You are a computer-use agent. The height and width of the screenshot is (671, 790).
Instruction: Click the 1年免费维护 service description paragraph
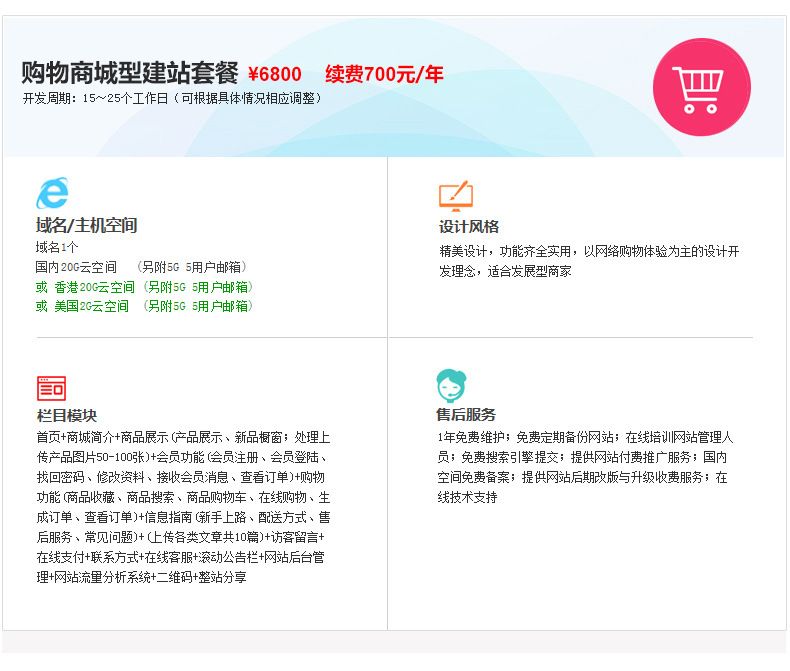click(x=585, y=467)
